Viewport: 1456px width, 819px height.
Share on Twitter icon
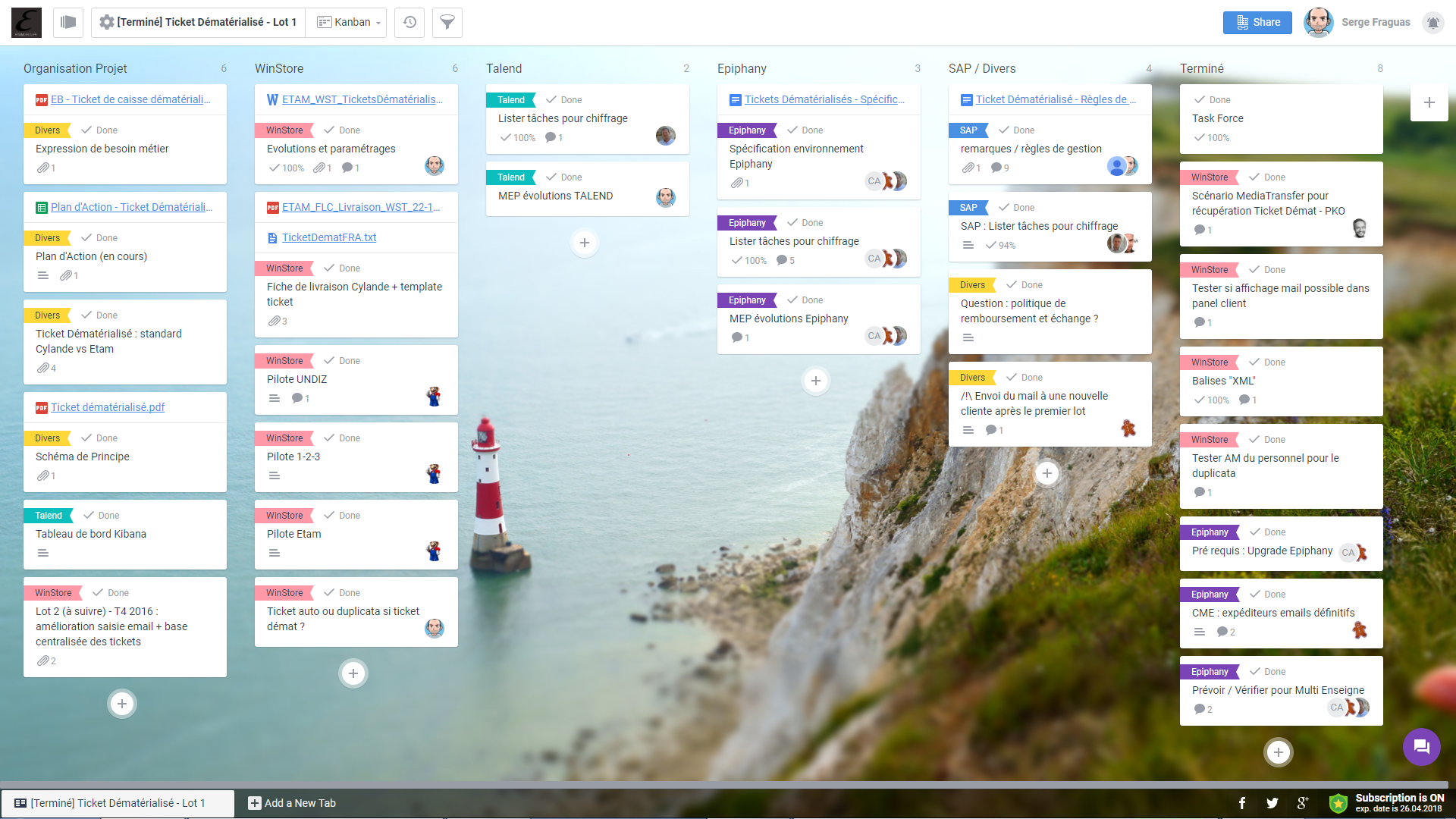[x=1272, y=803]
